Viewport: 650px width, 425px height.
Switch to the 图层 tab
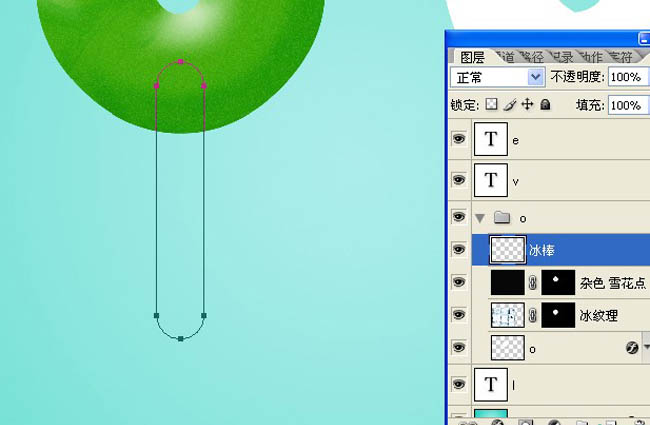coord(473,57)
